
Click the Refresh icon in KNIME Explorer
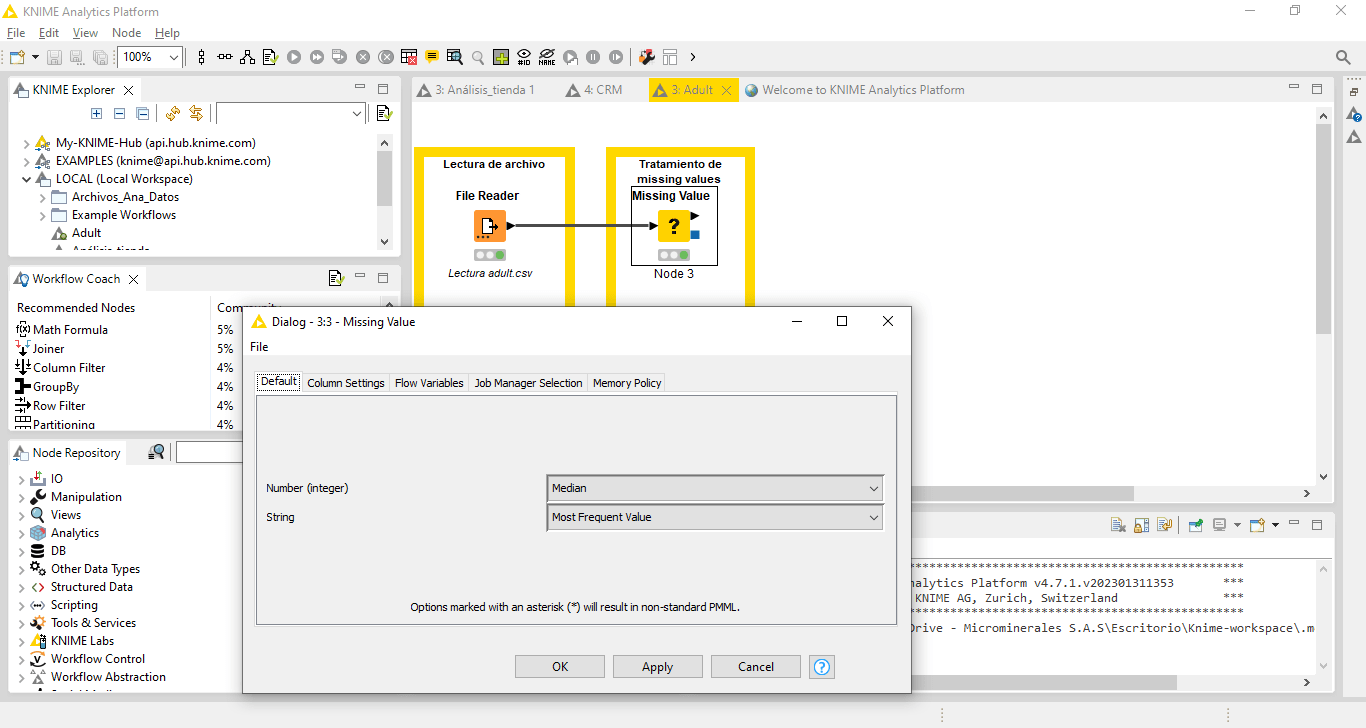173,114
